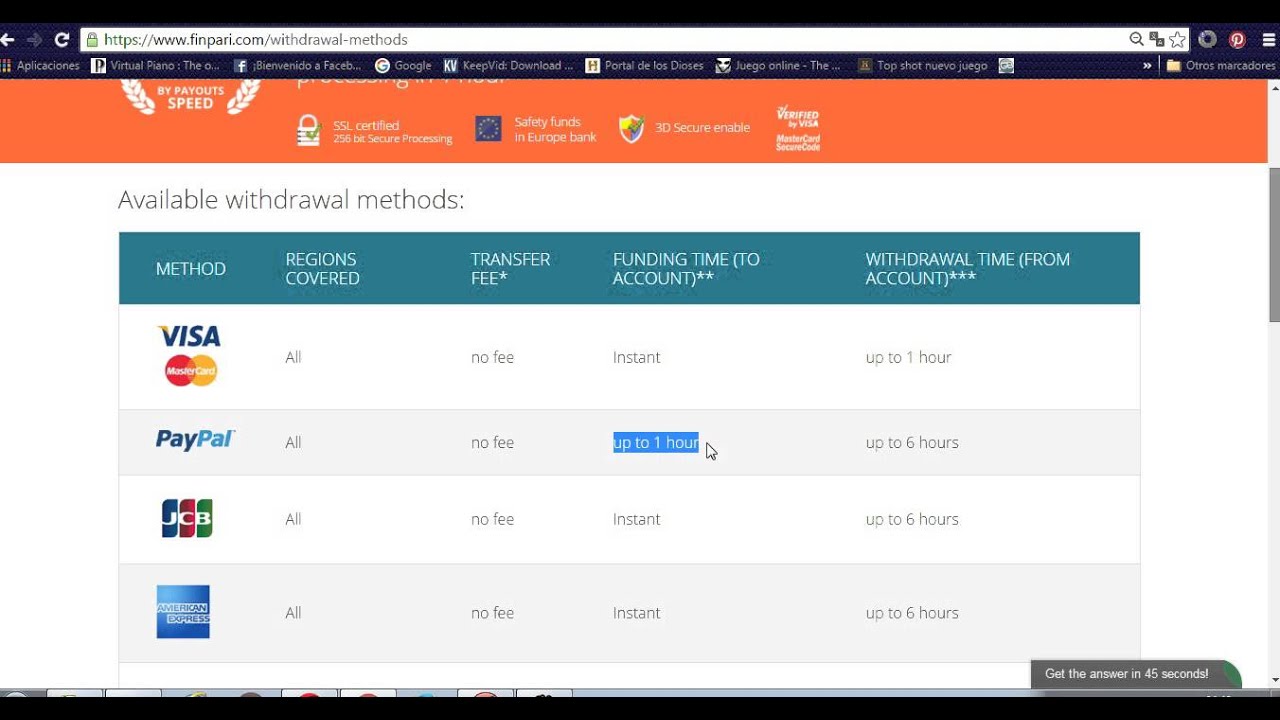Open the Google bookmark
This screenshot has width=1280, height=720.
pyautogui.click(x=403, y=66)
